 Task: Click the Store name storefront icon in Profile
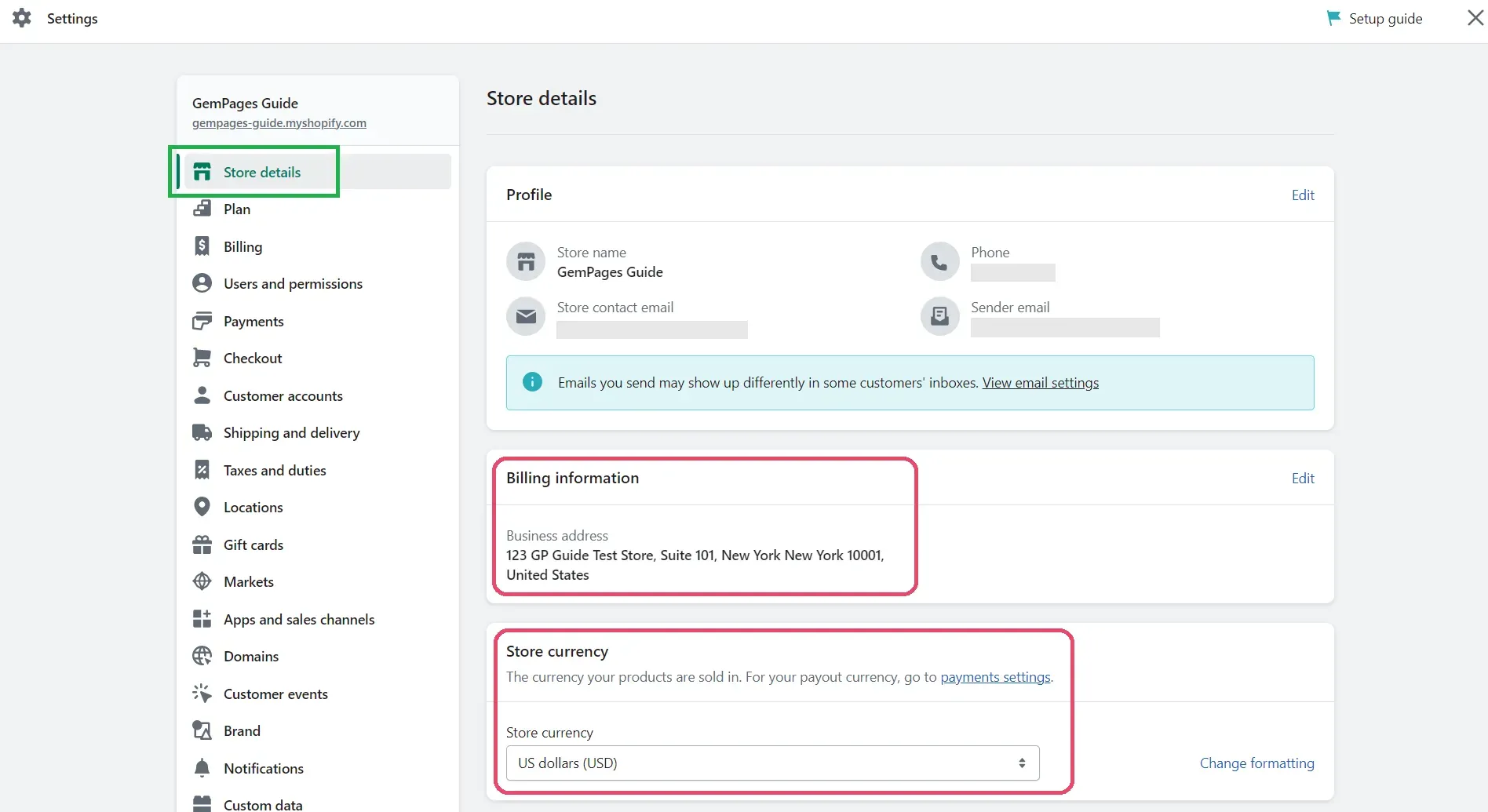526,261
